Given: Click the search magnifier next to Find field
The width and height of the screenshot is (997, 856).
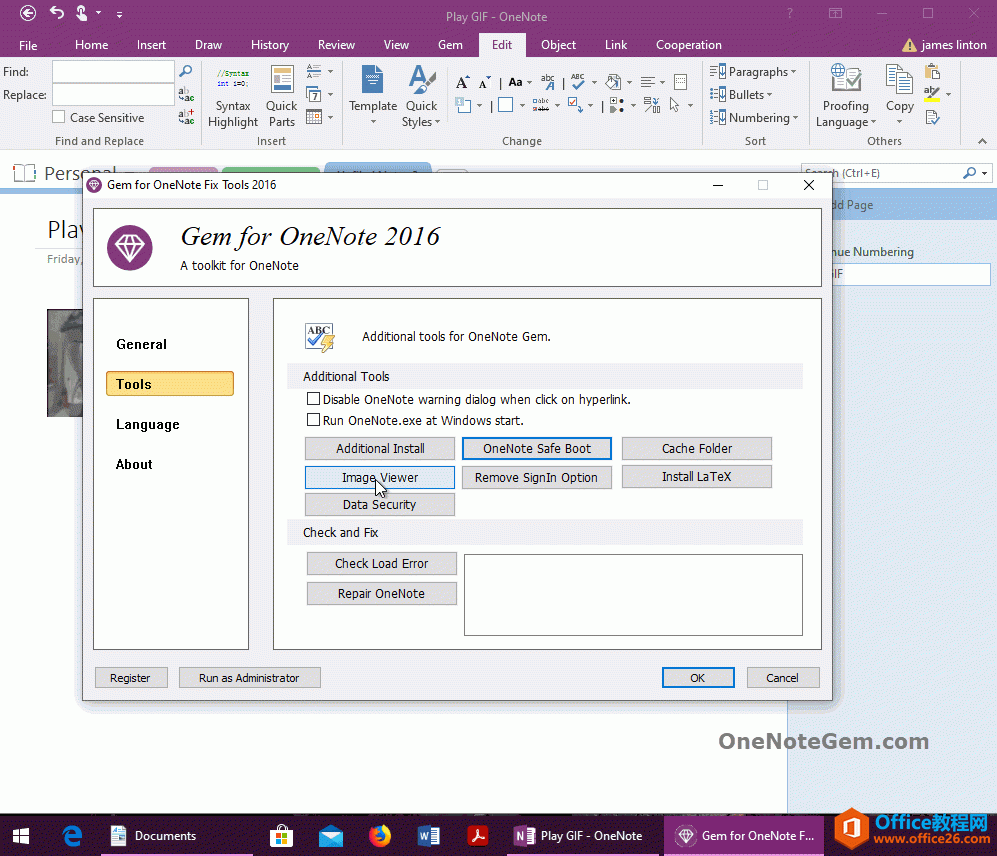Looking at the screenshot, I should pos(185,71).
